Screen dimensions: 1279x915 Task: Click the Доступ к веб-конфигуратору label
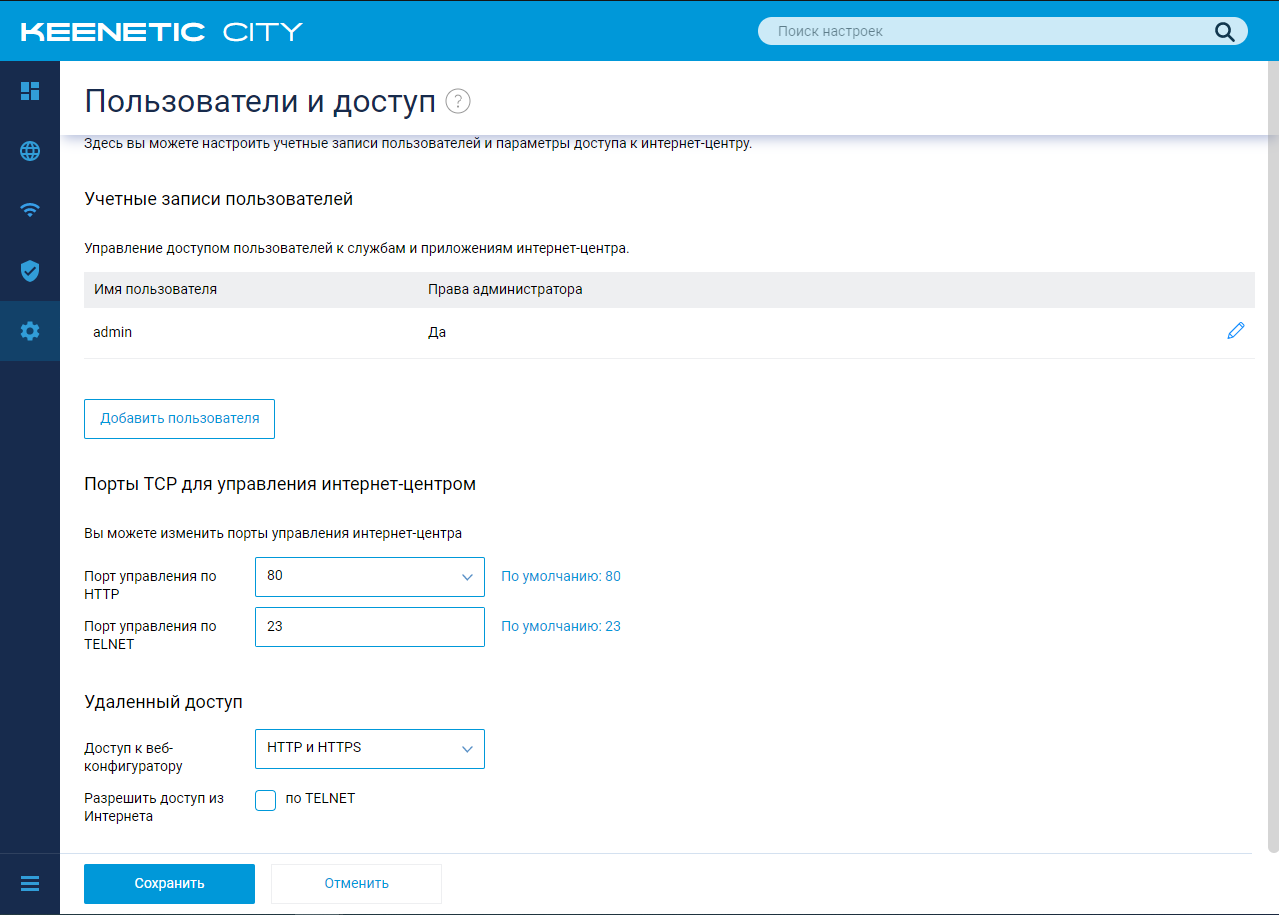134,757
